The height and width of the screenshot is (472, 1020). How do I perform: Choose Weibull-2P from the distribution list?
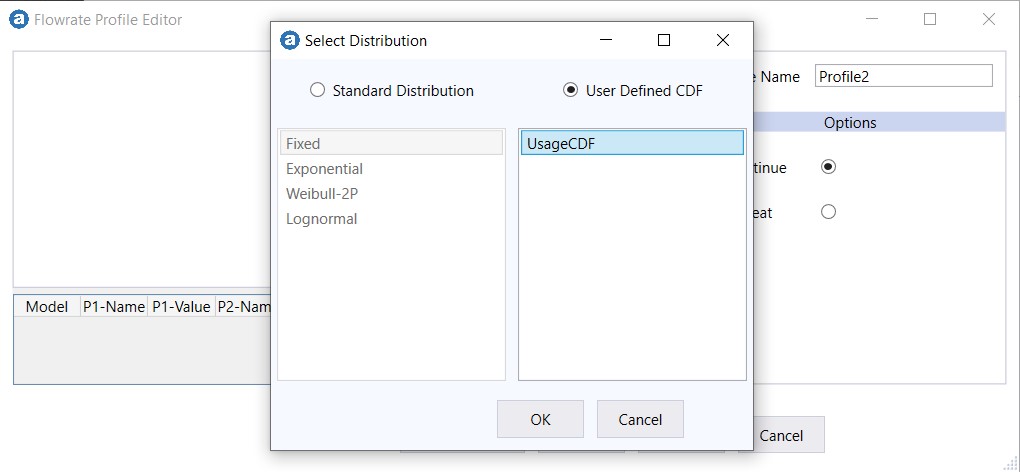pos(322,194)
